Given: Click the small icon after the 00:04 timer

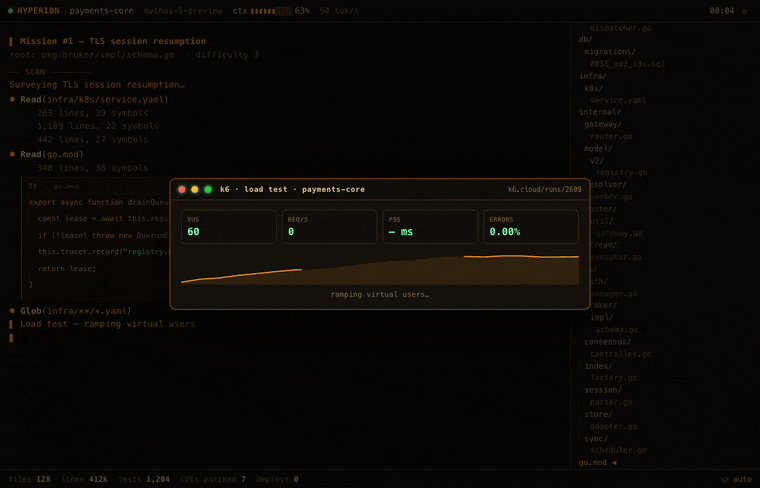Looking at the screenshot, I should [x=744, y=11].
